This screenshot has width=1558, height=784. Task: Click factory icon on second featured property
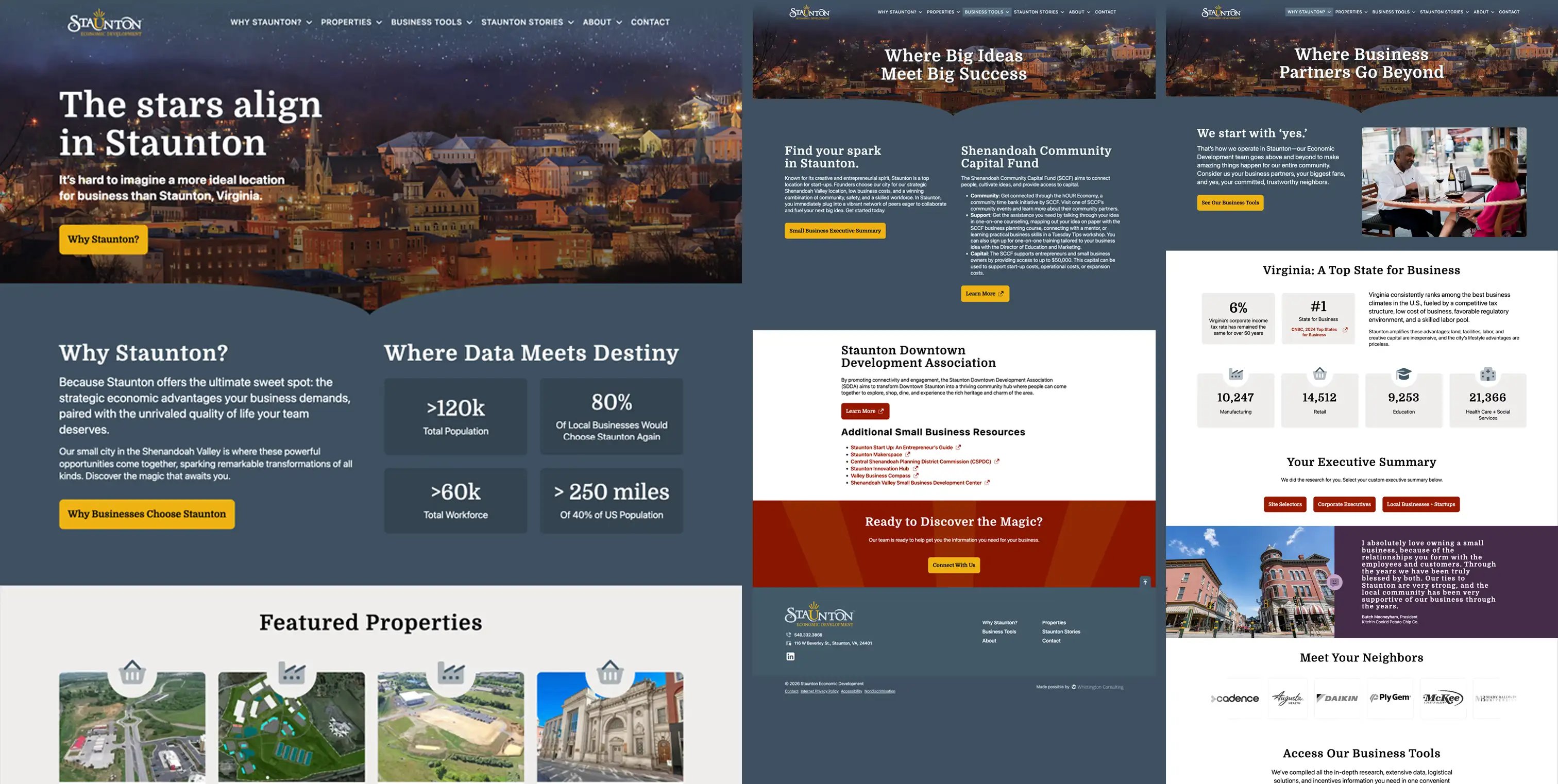click(292, 672)
